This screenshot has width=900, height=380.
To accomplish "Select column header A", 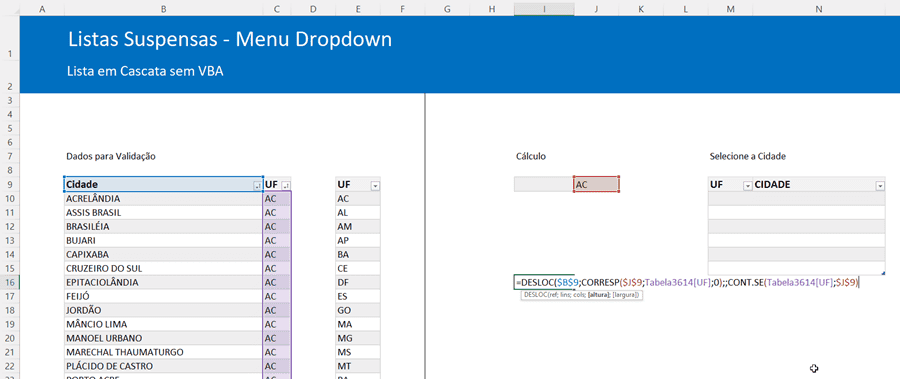I will click(x=42, y=9).
